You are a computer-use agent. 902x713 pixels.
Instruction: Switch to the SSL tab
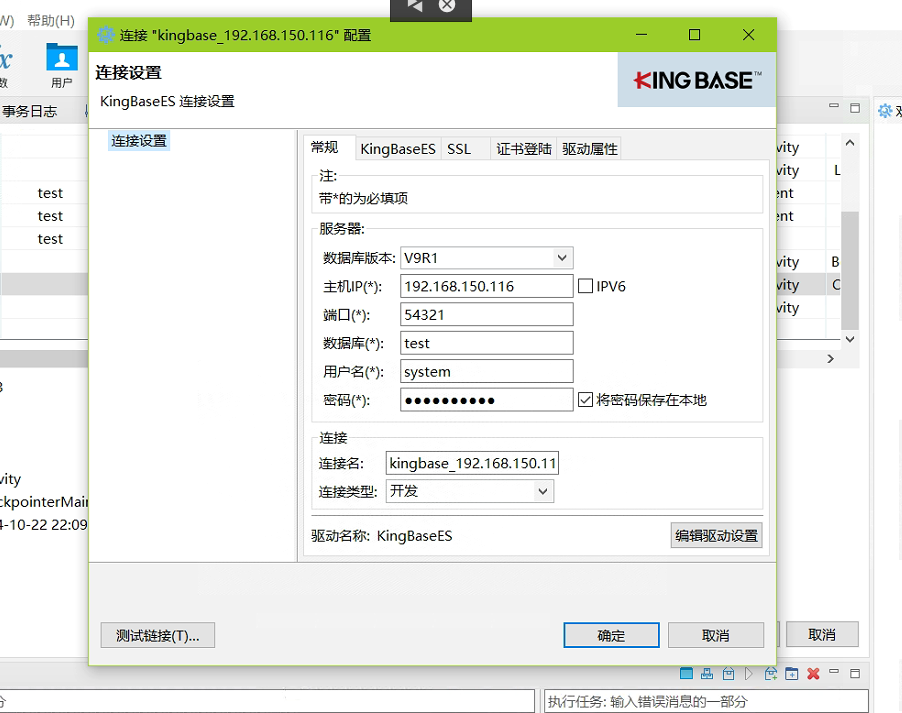pyautogui.click(x=459, y=149)
